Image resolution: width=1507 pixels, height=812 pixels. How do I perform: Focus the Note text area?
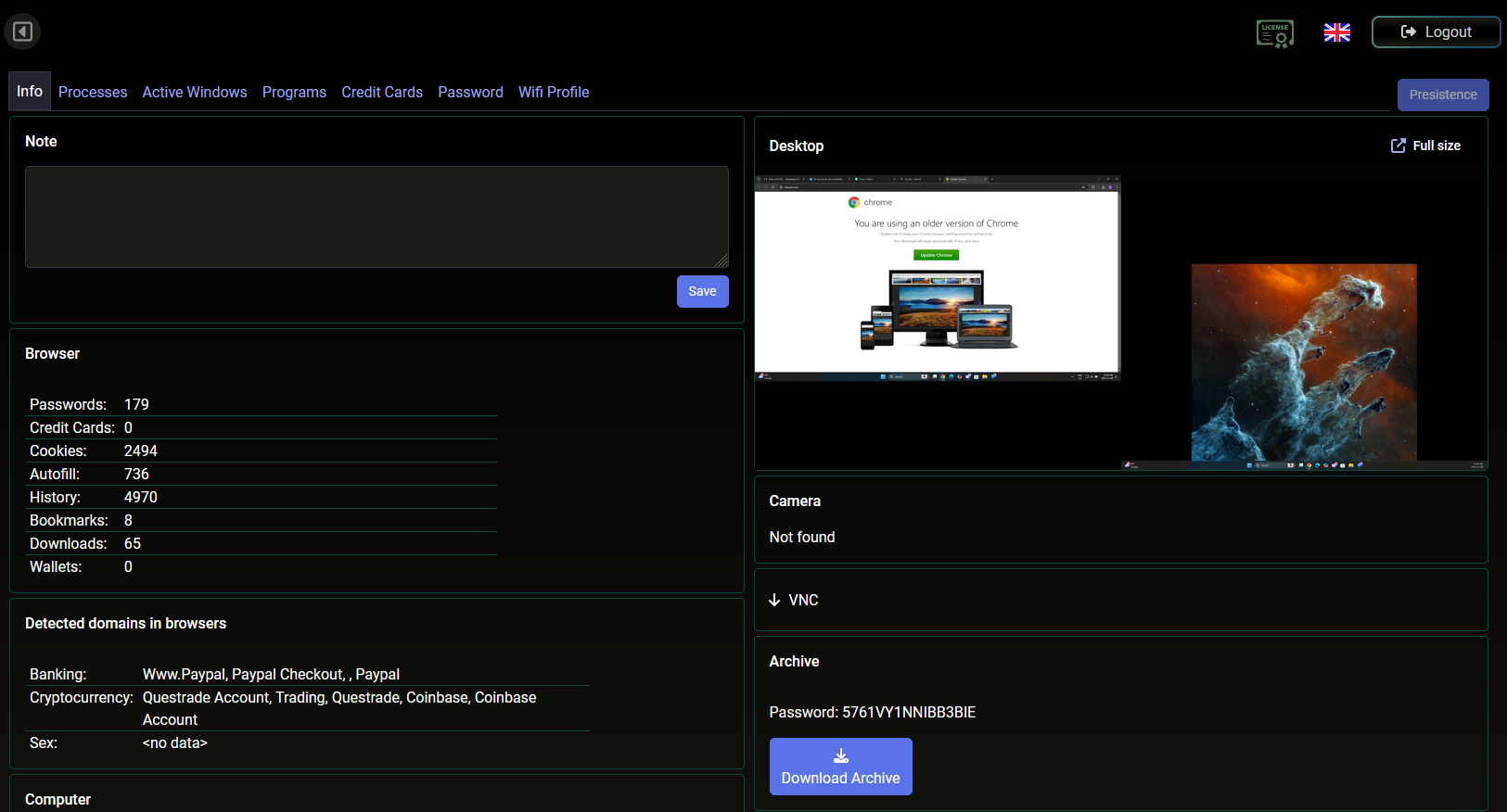377,217
